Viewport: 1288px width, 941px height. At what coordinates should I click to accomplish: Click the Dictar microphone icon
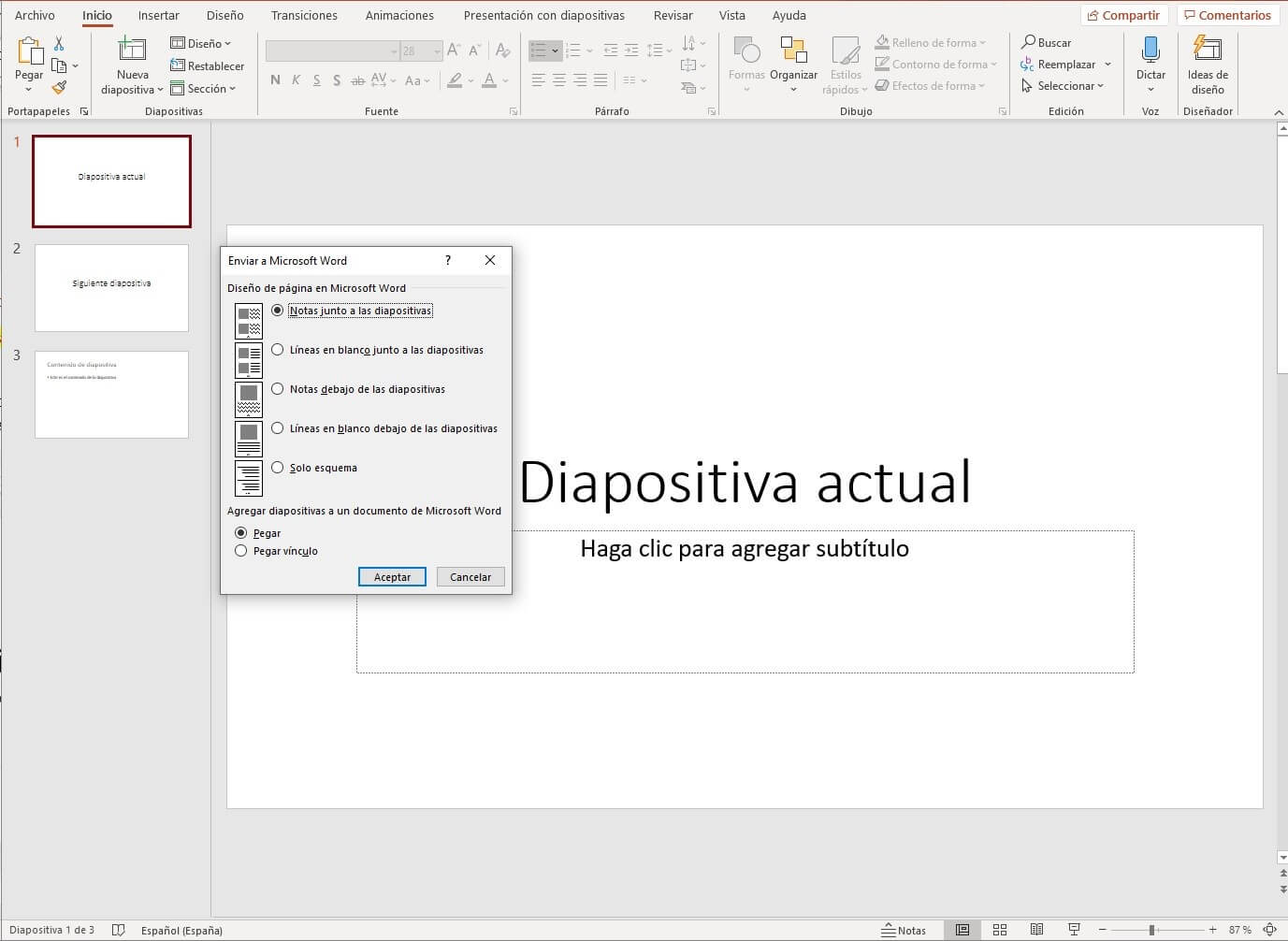[x=1151, y=51]
